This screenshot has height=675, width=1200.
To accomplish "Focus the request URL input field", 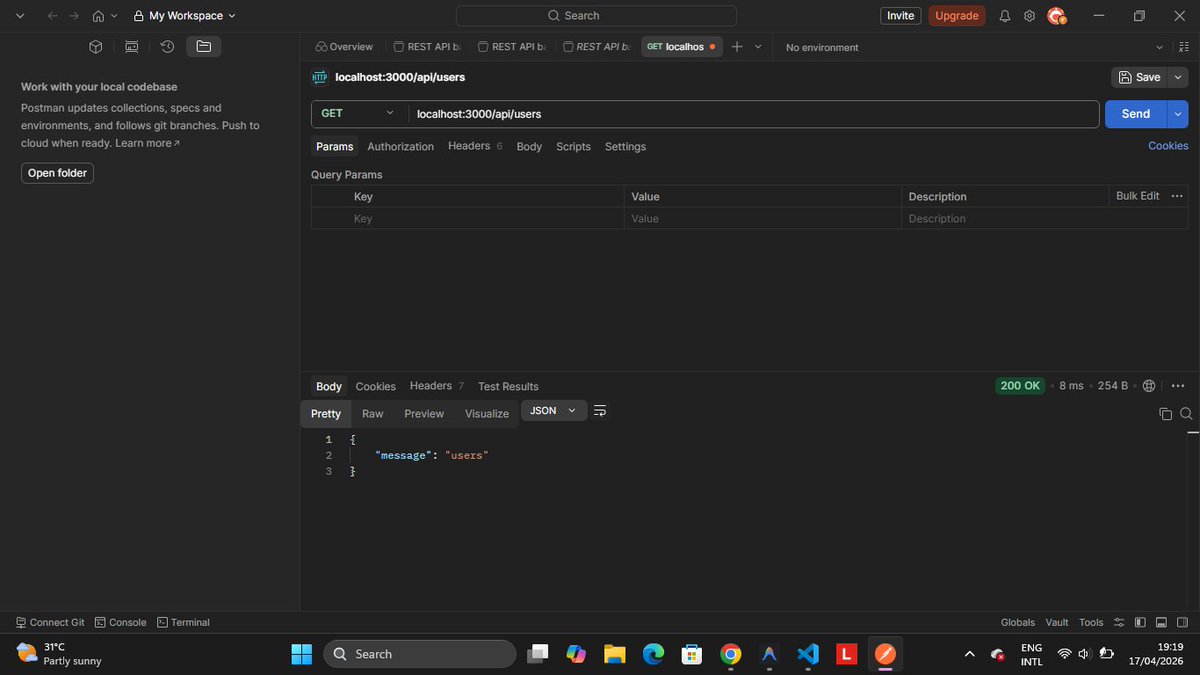I will point(754,114).
